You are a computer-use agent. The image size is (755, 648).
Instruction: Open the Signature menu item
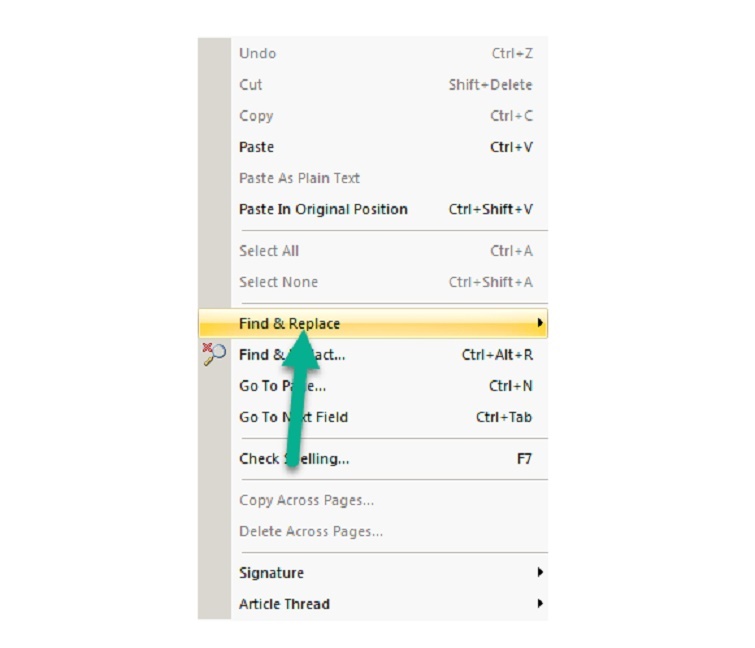(x=271, y=573)
